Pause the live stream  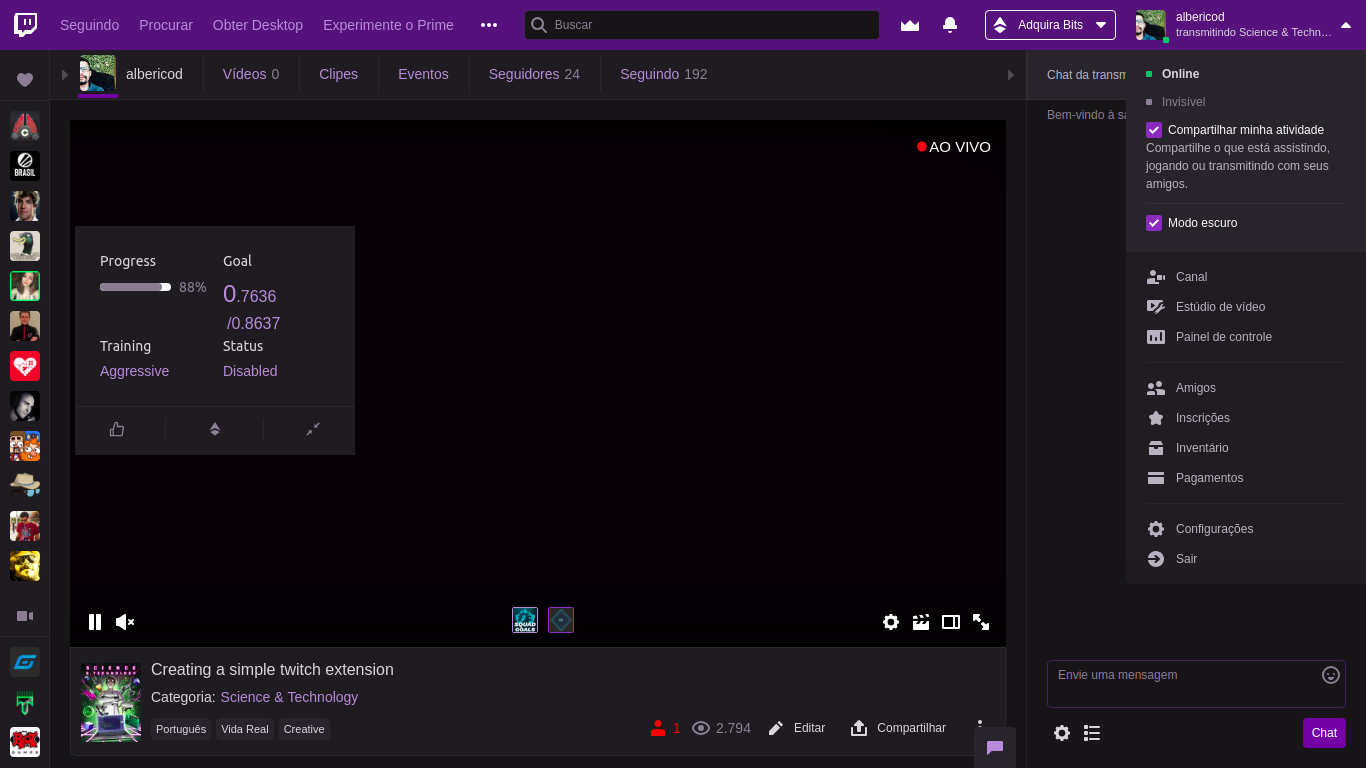95,622
